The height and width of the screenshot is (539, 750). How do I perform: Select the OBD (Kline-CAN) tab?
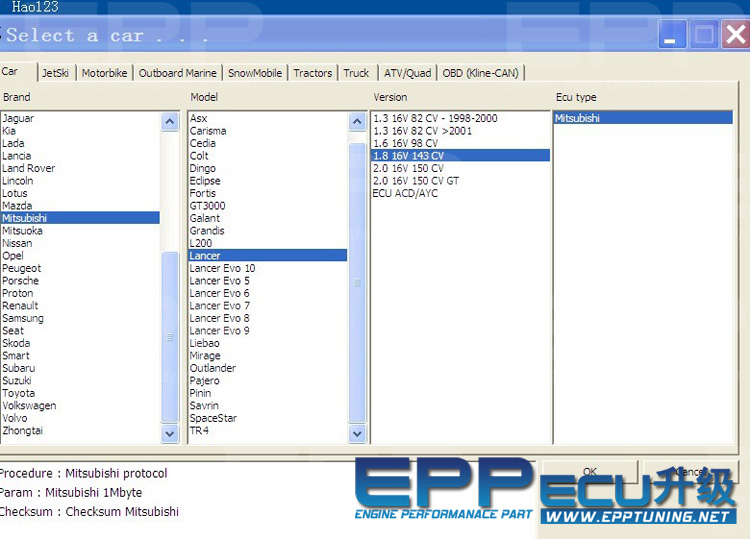point(480,73)
